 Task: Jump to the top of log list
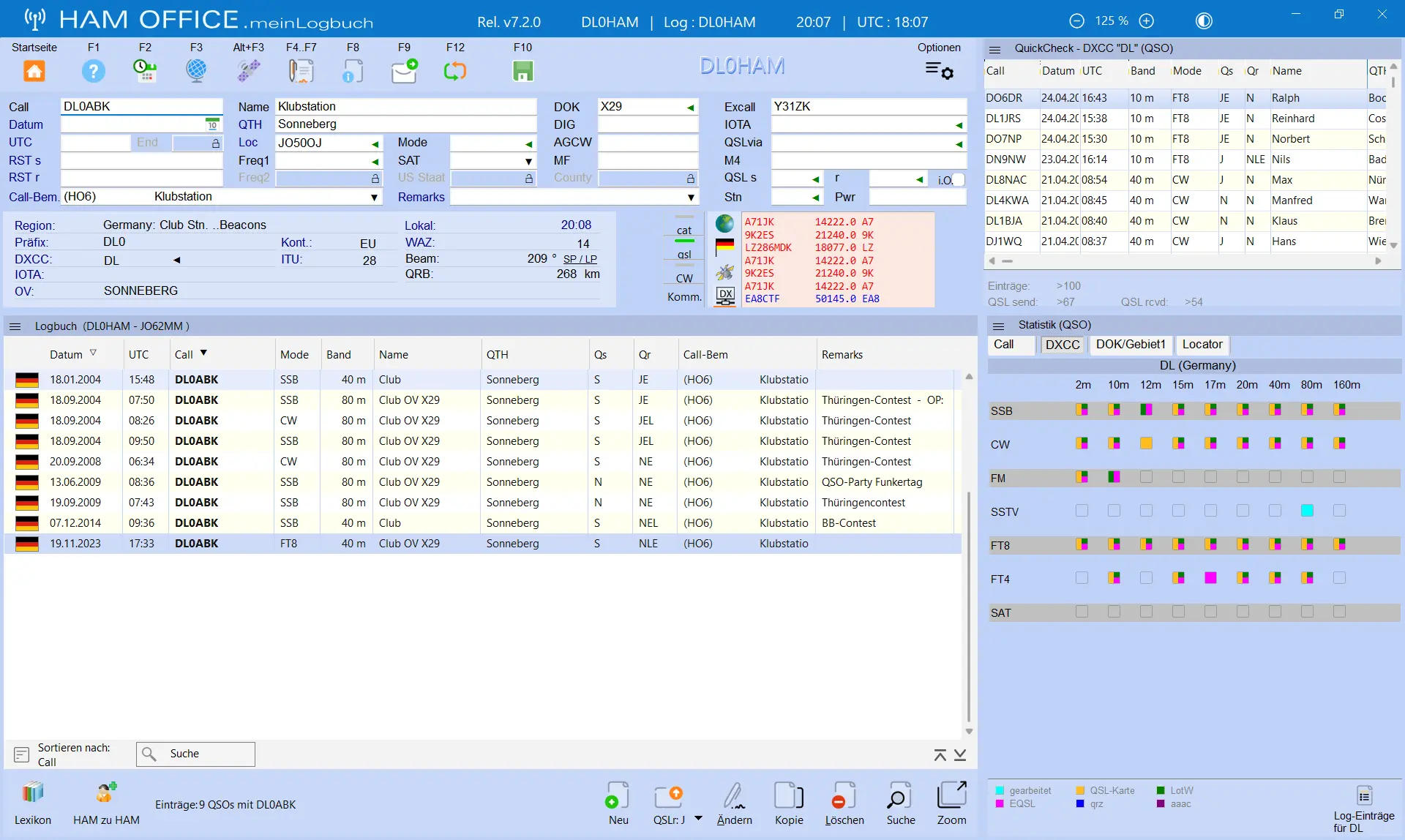point(940,754)
